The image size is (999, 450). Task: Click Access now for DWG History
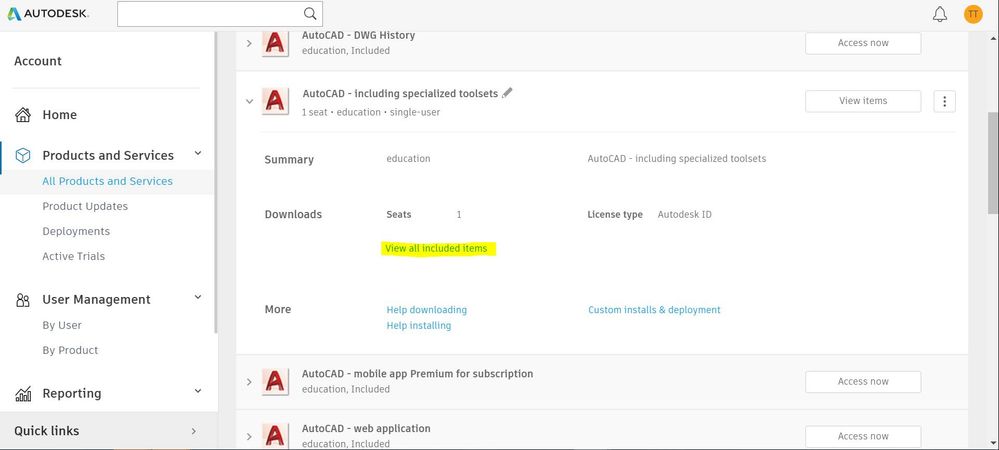point(863,43)
